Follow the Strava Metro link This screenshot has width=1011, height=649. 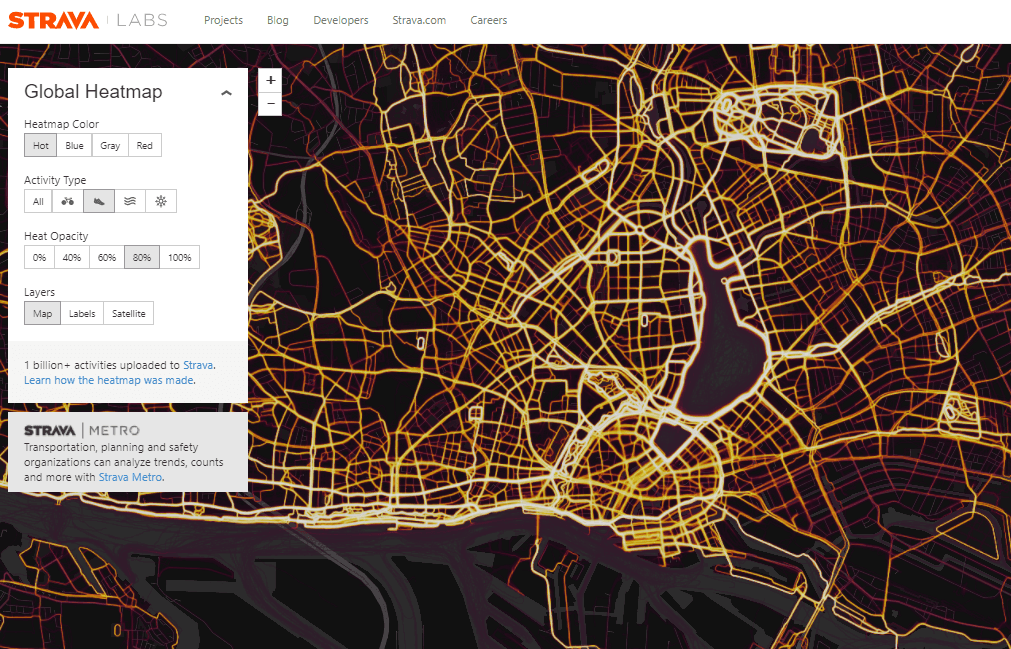pos(130,477)
